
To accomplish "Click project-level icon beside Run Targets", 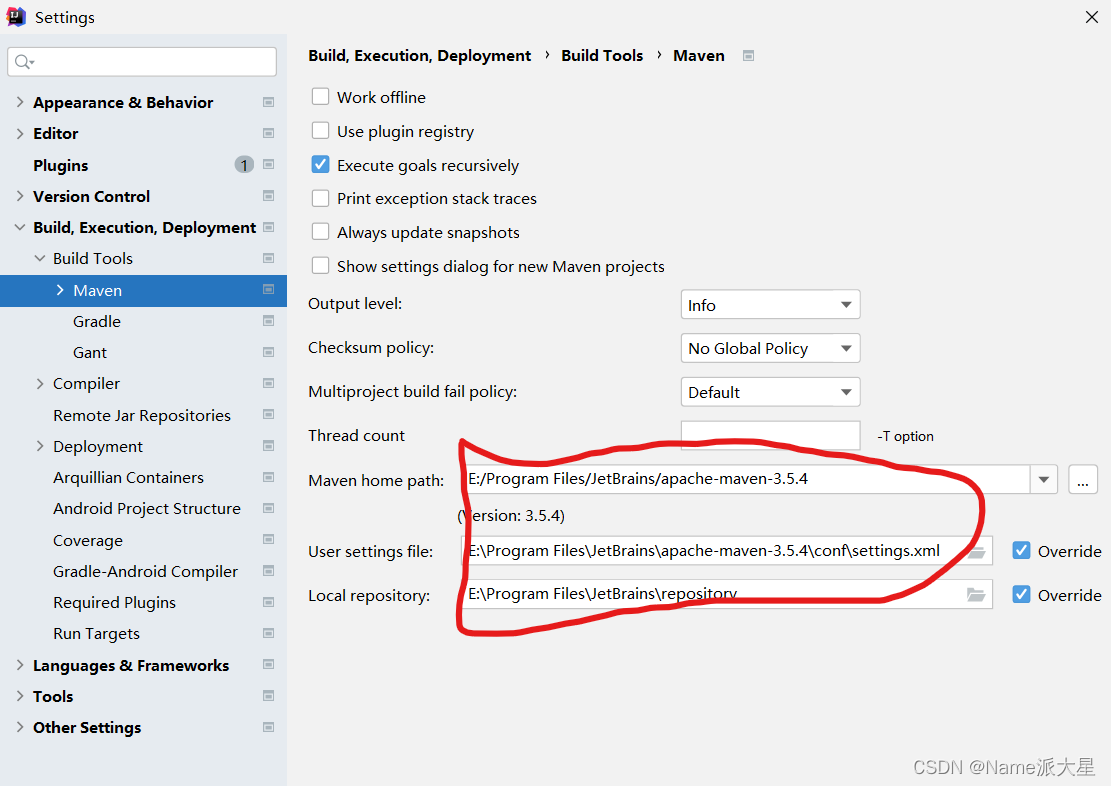I will point(269,633).
